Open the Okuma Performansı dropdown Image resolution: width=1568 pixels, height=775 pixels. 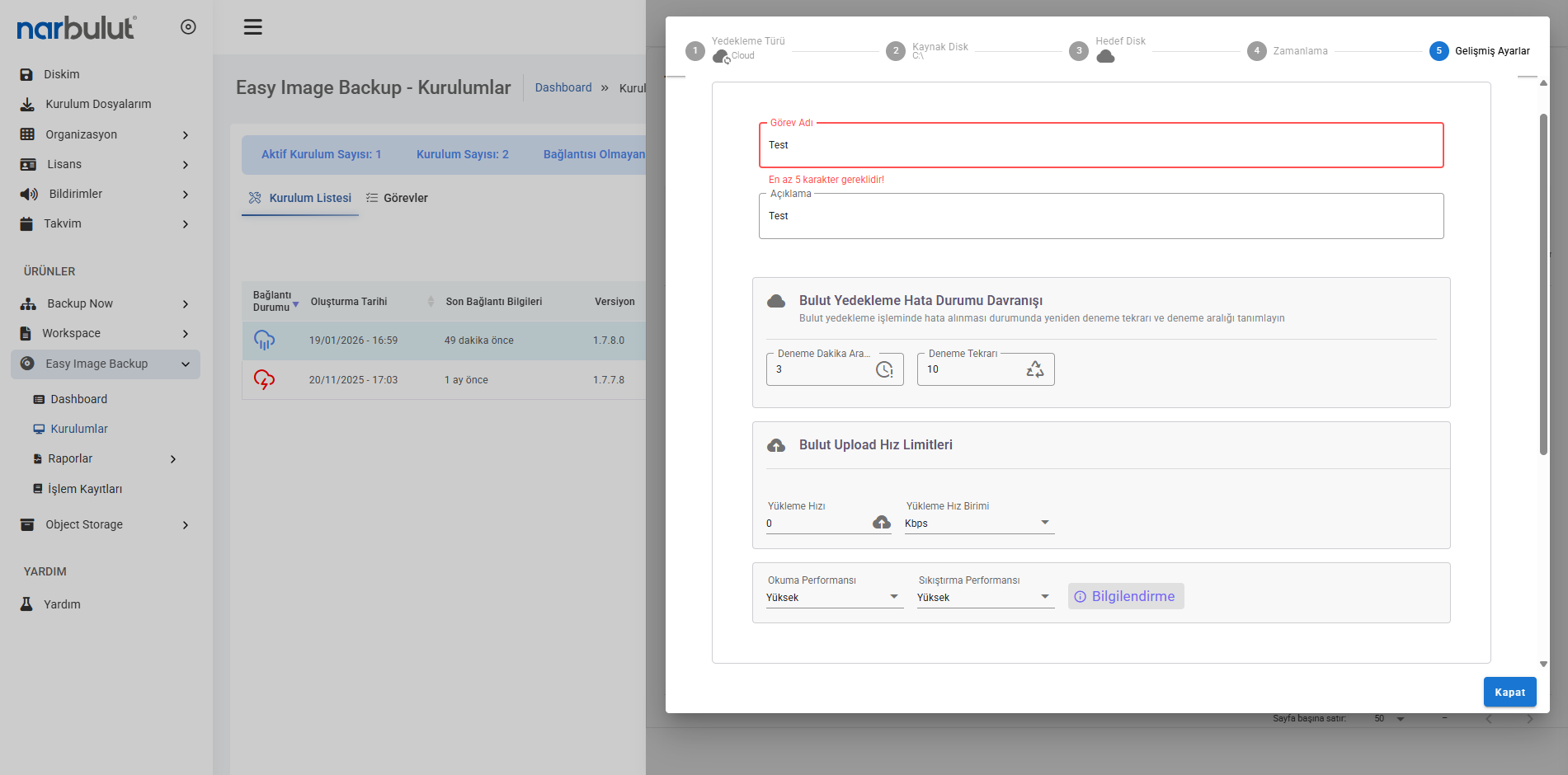[833, 598]
